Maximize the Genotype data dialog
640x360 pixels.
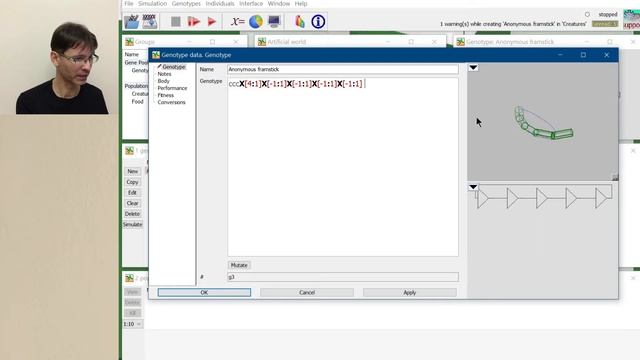click(583, 55)
